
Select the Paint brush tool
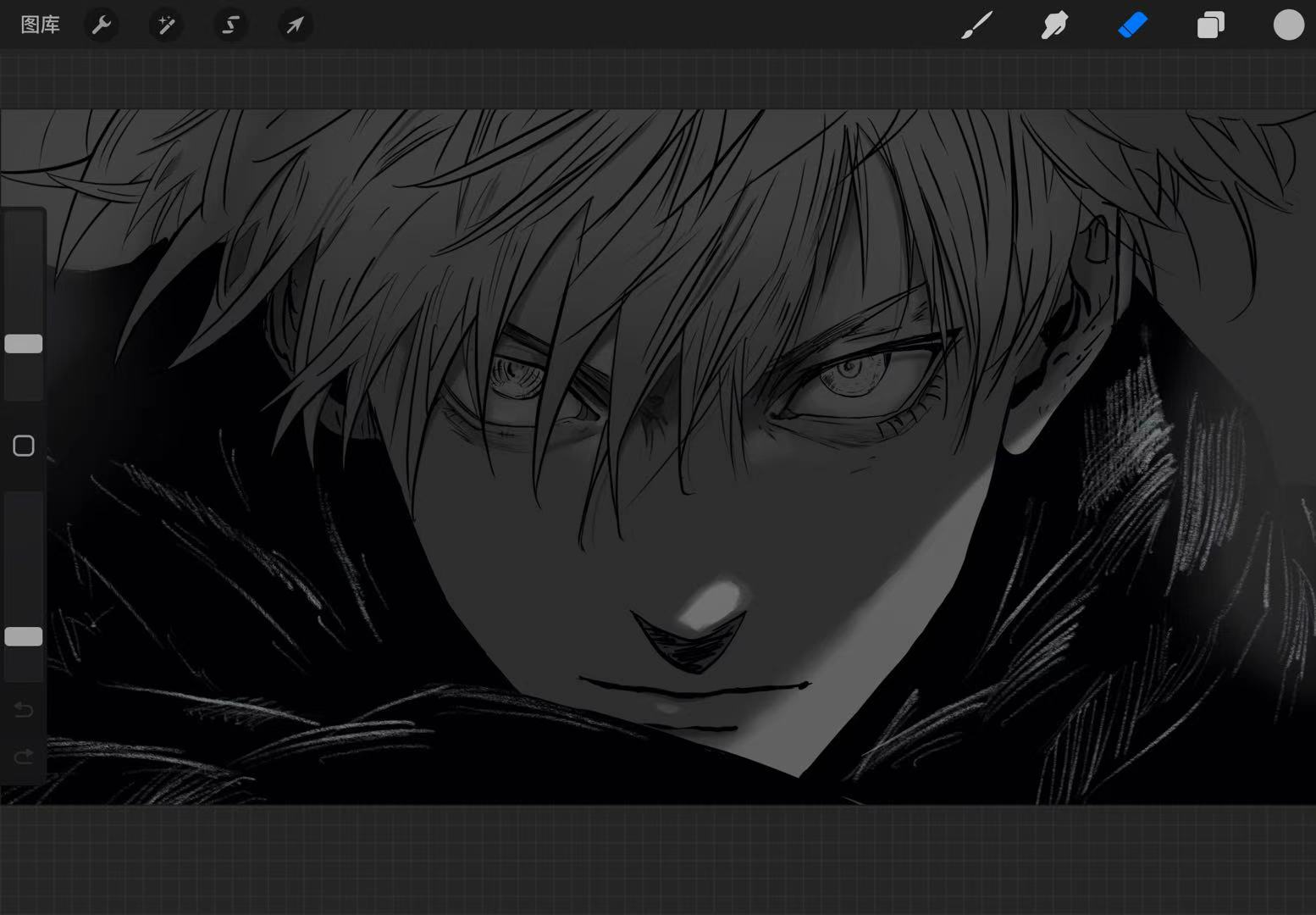click(976, 25)
